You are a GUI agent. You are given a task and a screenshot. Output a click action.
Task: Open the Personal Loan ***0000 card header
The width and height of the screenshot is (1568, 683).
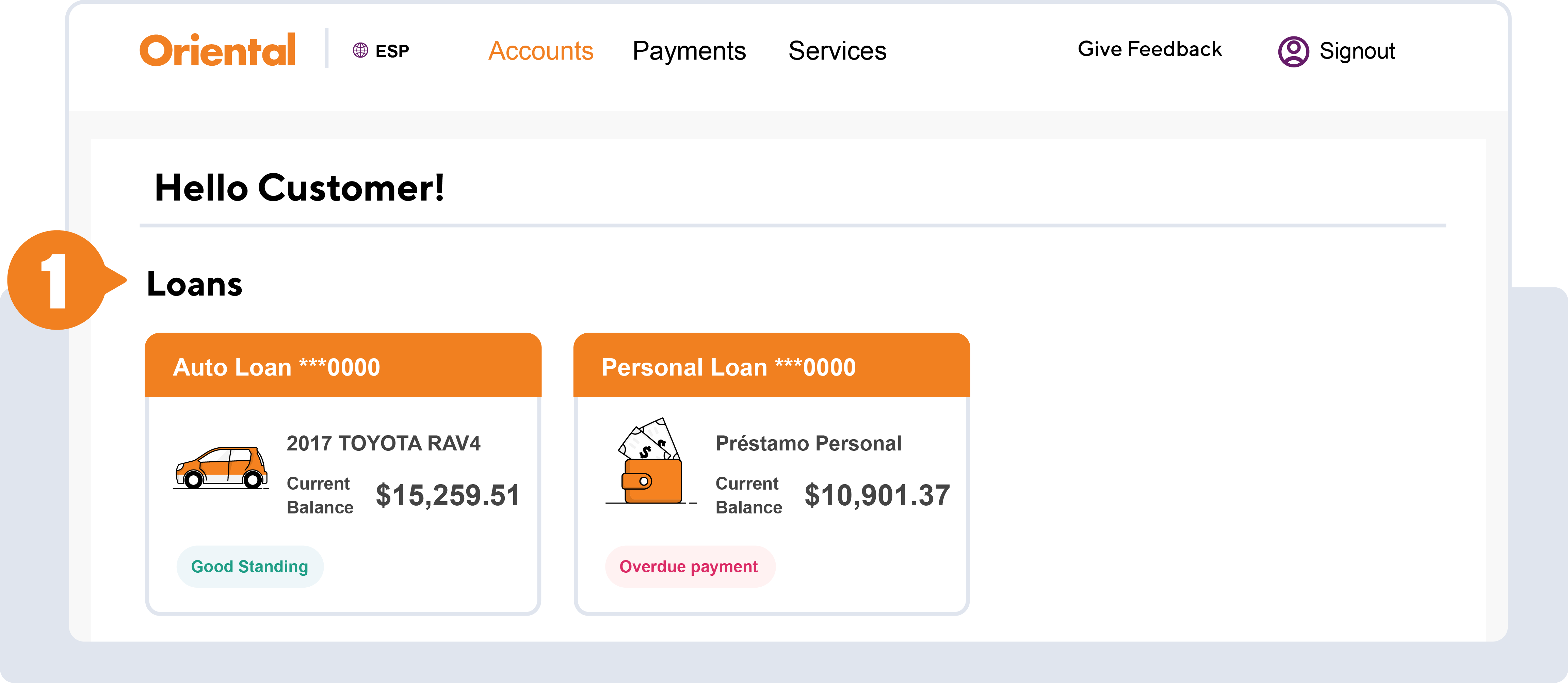pos(771,365)
